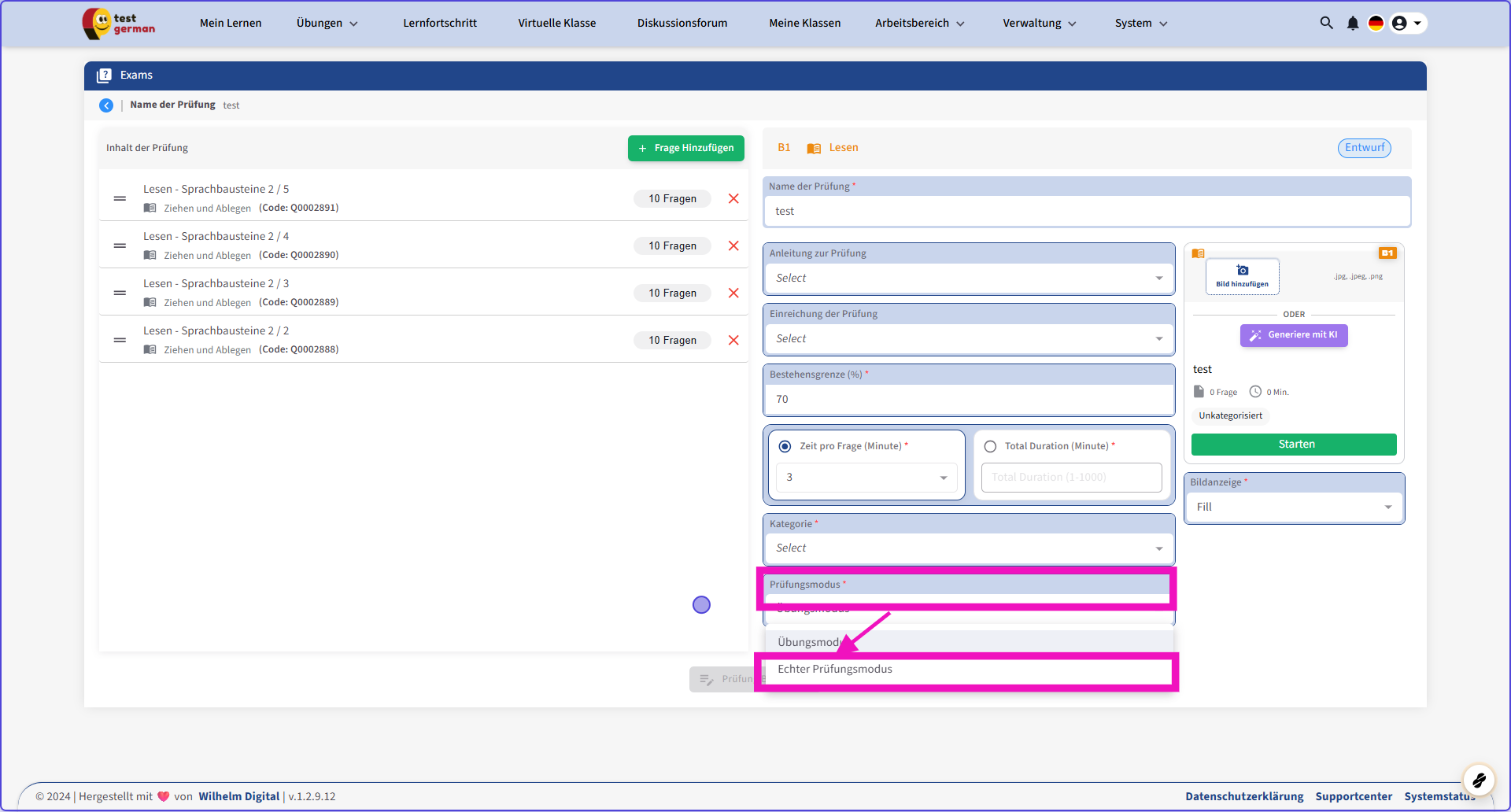The height and width of the screenshot is (812, 1511).
Task: Remove Lesen - Sprachbausteine 2 / 5 question
Action: pos(733,198)
